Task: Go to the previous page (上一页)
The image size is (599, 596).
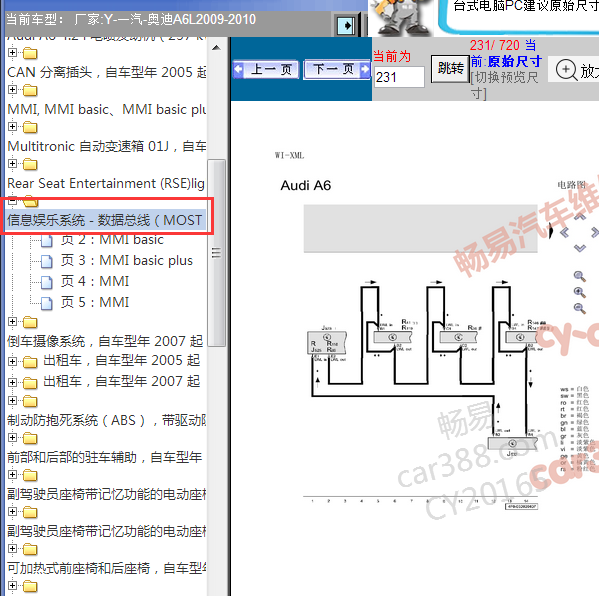Action: [266, 70]
